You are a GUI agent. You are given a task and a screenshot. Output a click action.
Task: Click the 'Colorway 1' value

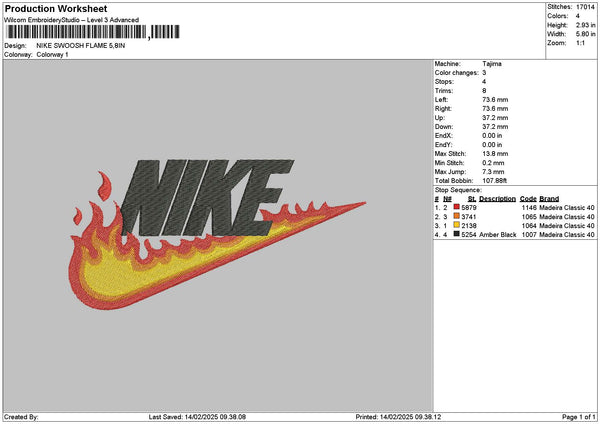52,55
